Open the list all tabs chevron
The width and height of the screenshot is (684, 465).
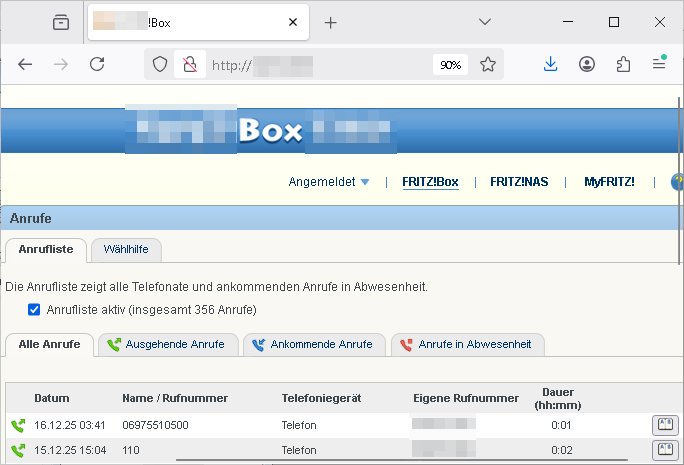485,22
